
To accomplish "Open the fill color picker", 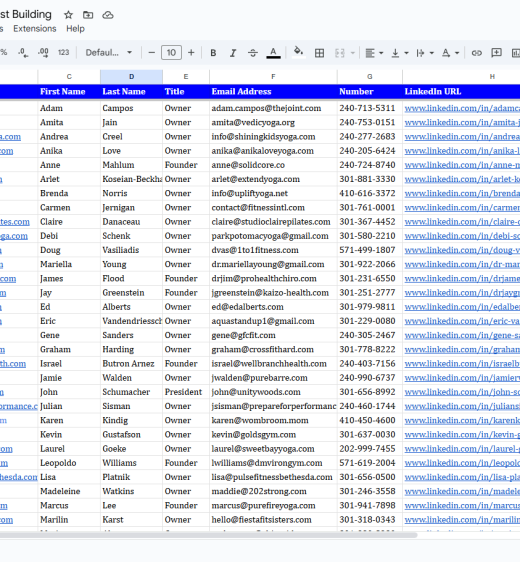I will 298,52.
